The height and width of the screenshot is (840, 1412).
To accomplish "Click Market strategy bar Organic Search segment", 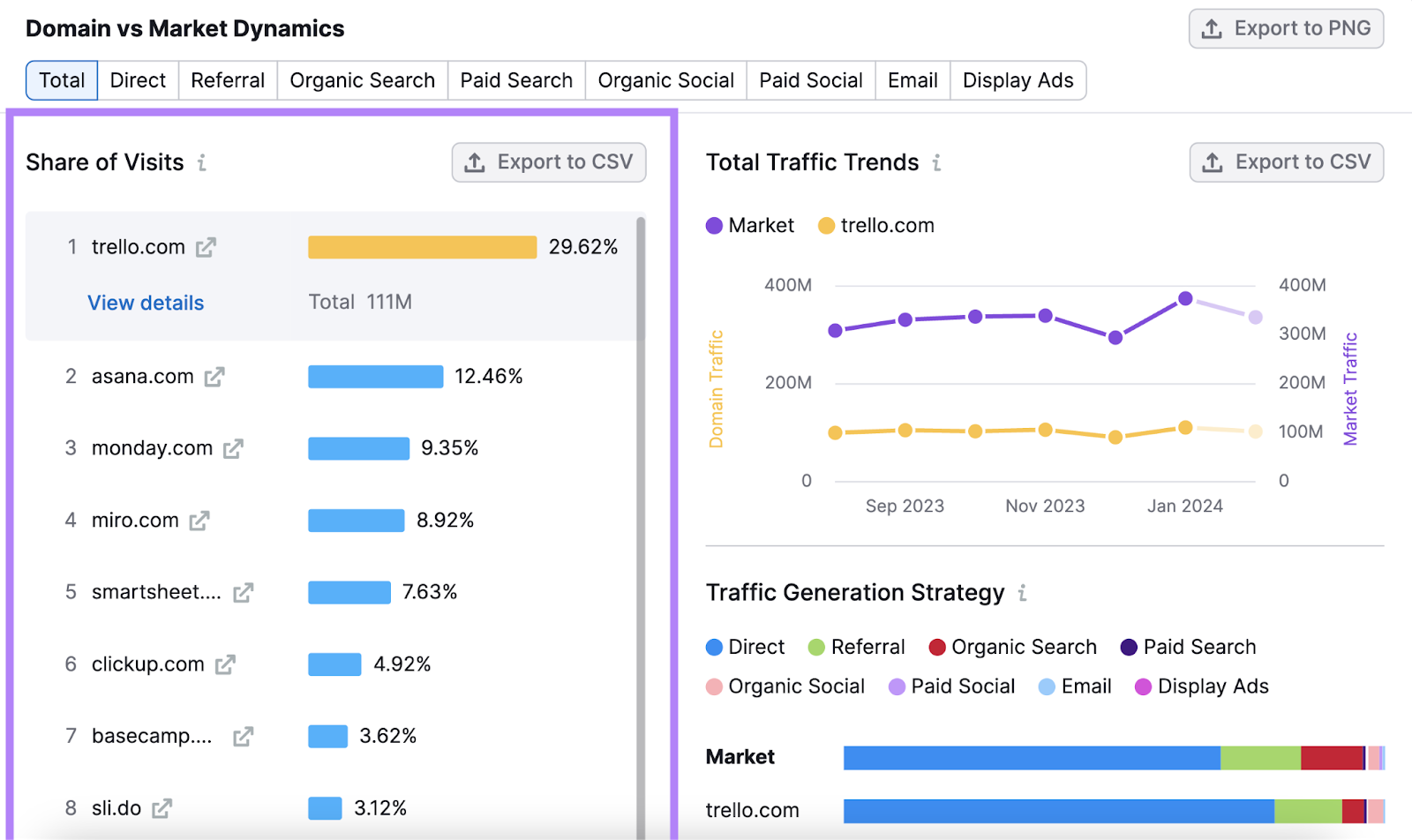I will coord(1333,758).
